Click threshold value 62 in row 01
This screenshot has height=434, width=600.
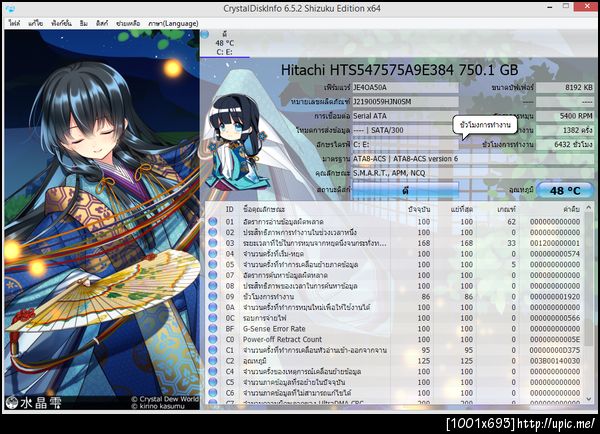point(512,222)
